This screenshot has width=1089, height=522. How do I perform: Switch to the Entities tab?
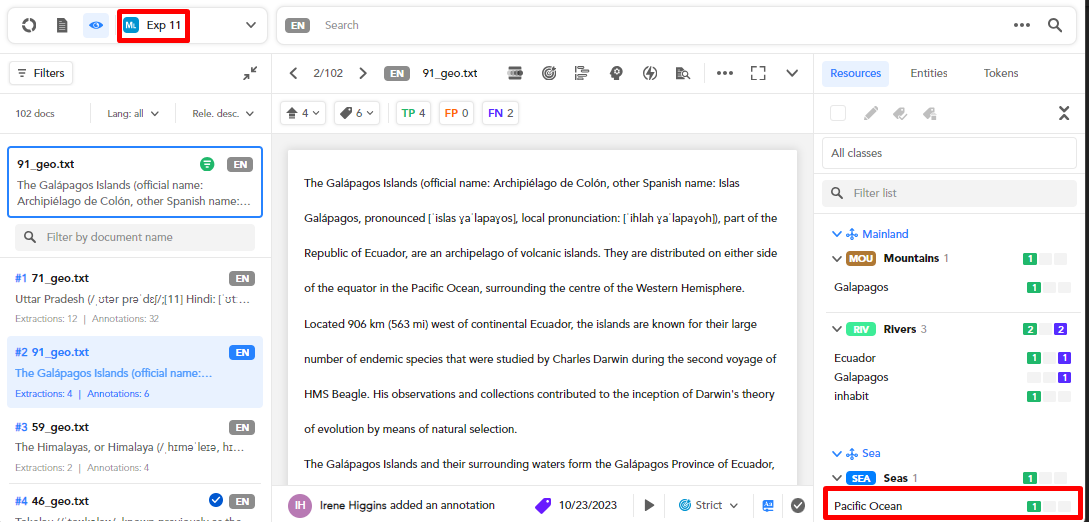[x=928, y=73]
